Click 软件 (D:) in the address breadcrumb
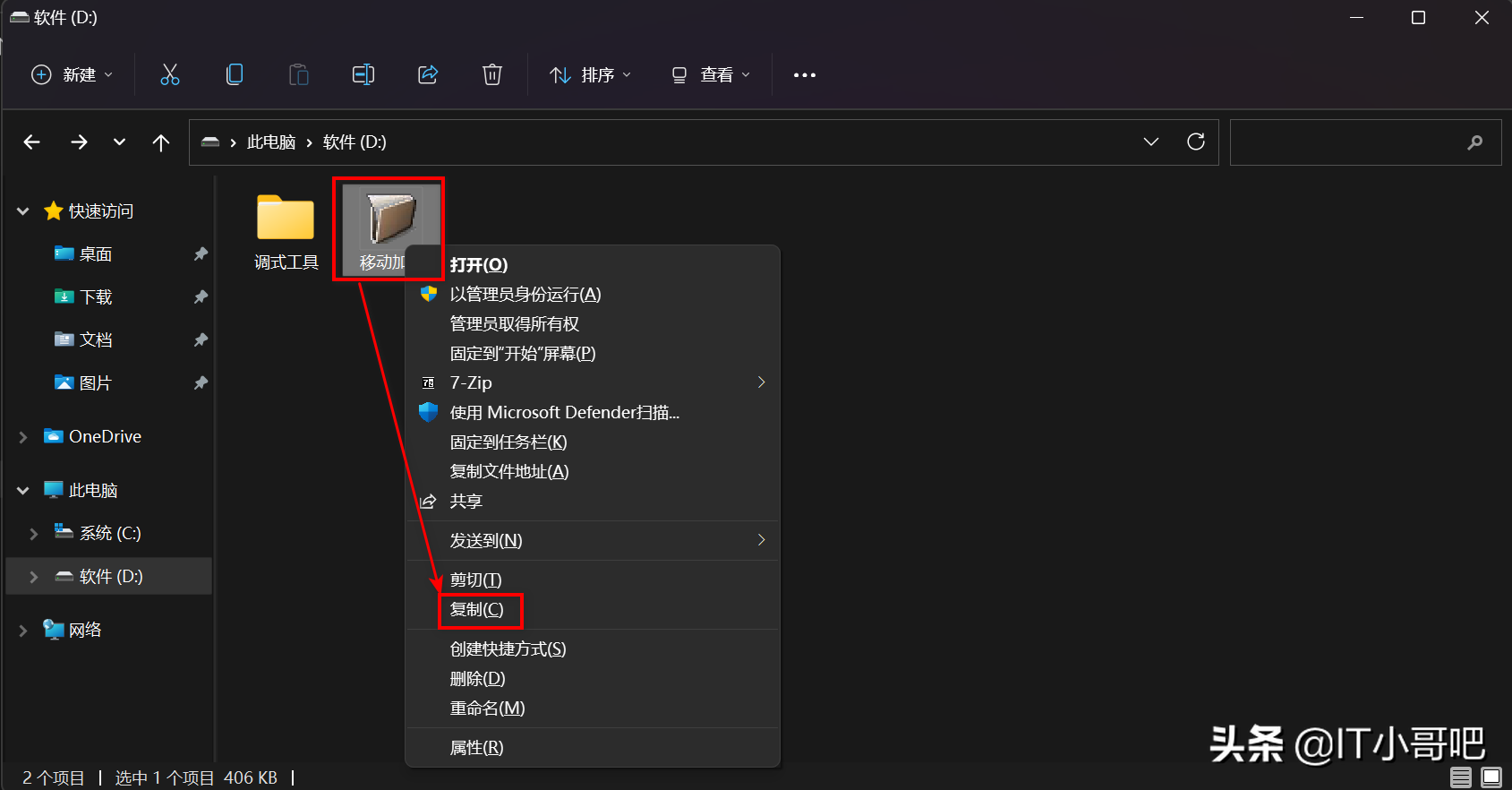 click(355, 142)
